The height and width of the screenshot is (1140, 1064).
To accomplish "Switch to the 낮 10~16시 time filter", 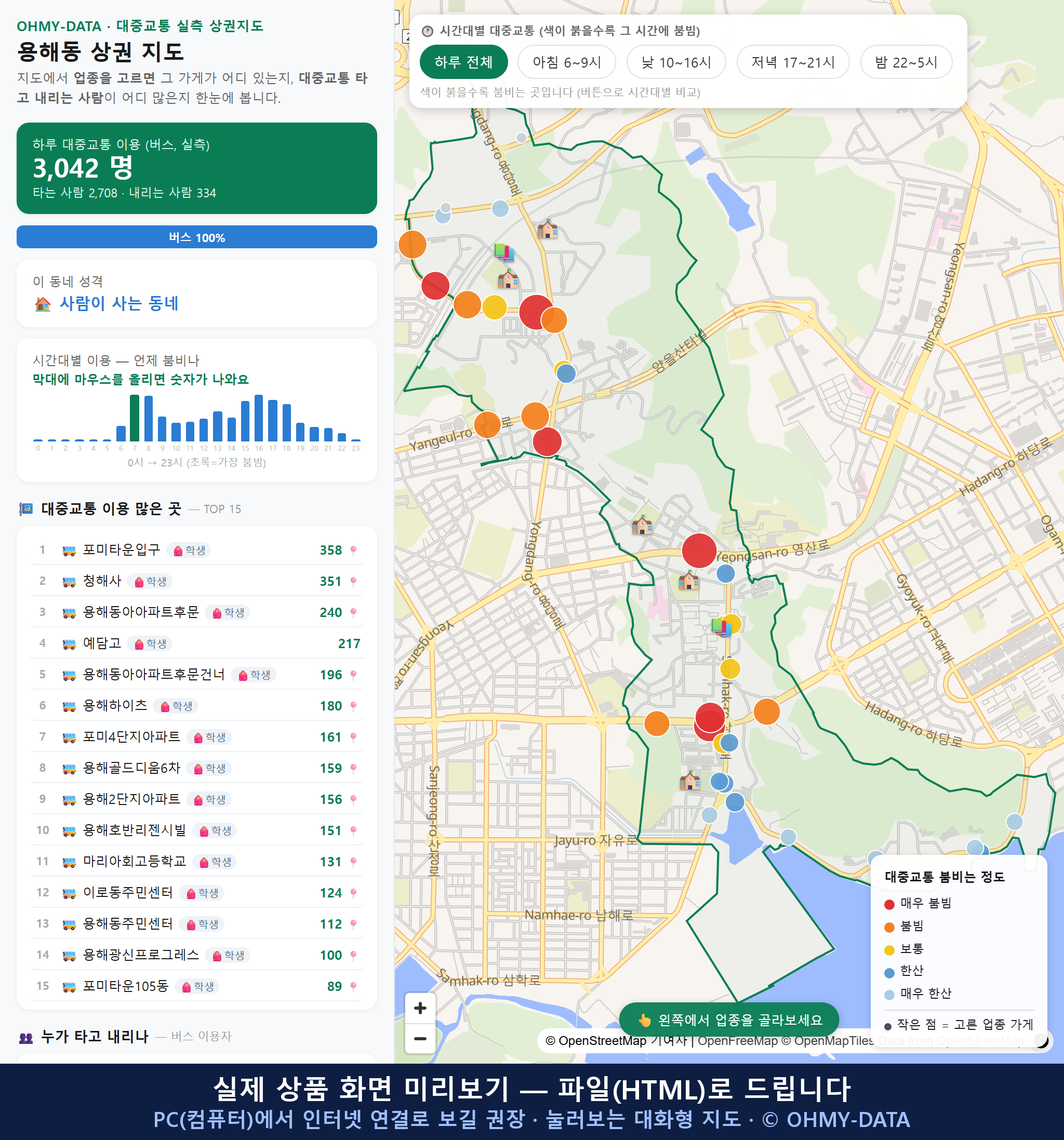I will coord(676,62).
